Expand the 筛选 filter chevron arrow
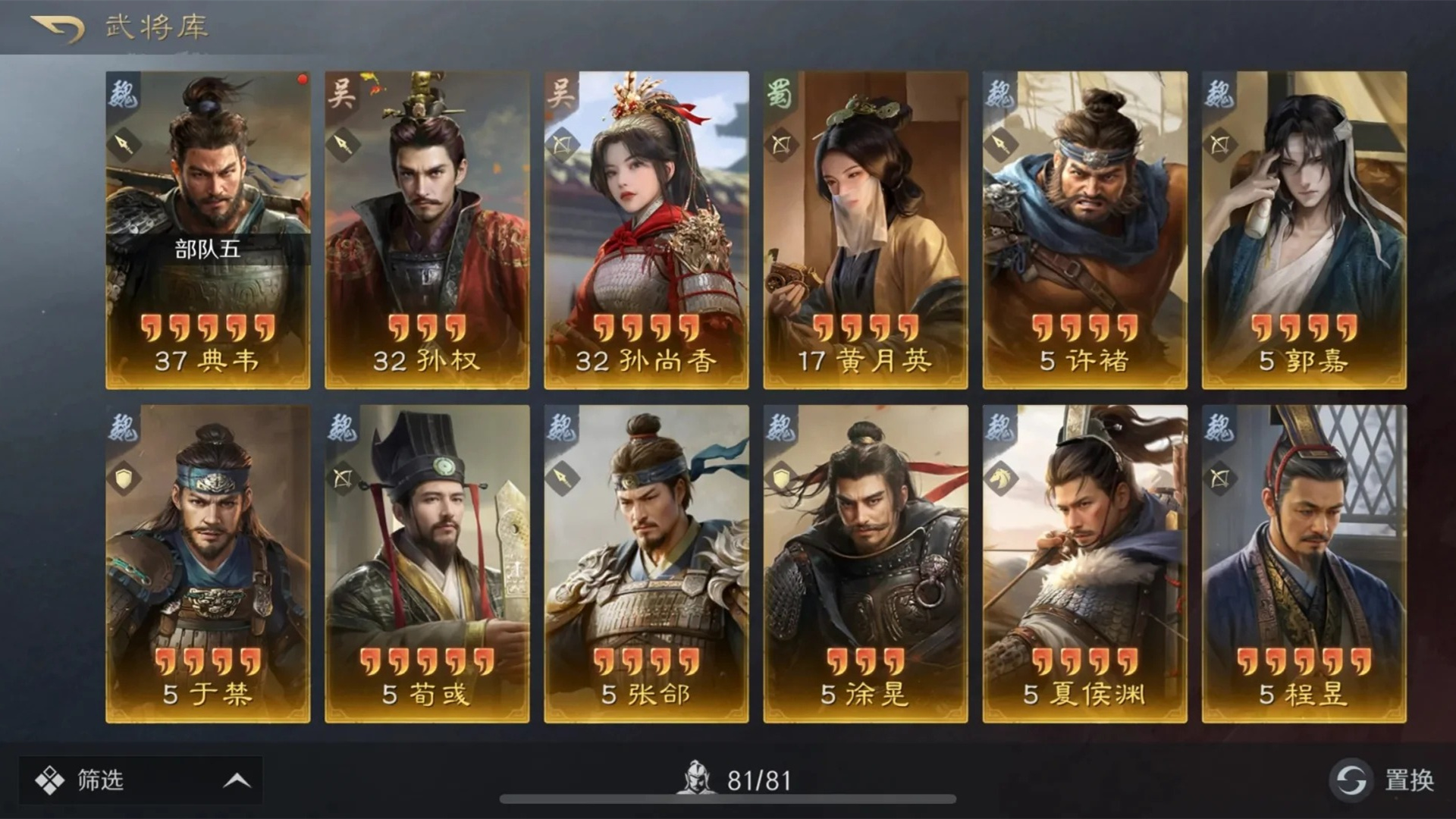Image resolution: width=1456 pixels, height=819 pixels. (x=237, y=780)
